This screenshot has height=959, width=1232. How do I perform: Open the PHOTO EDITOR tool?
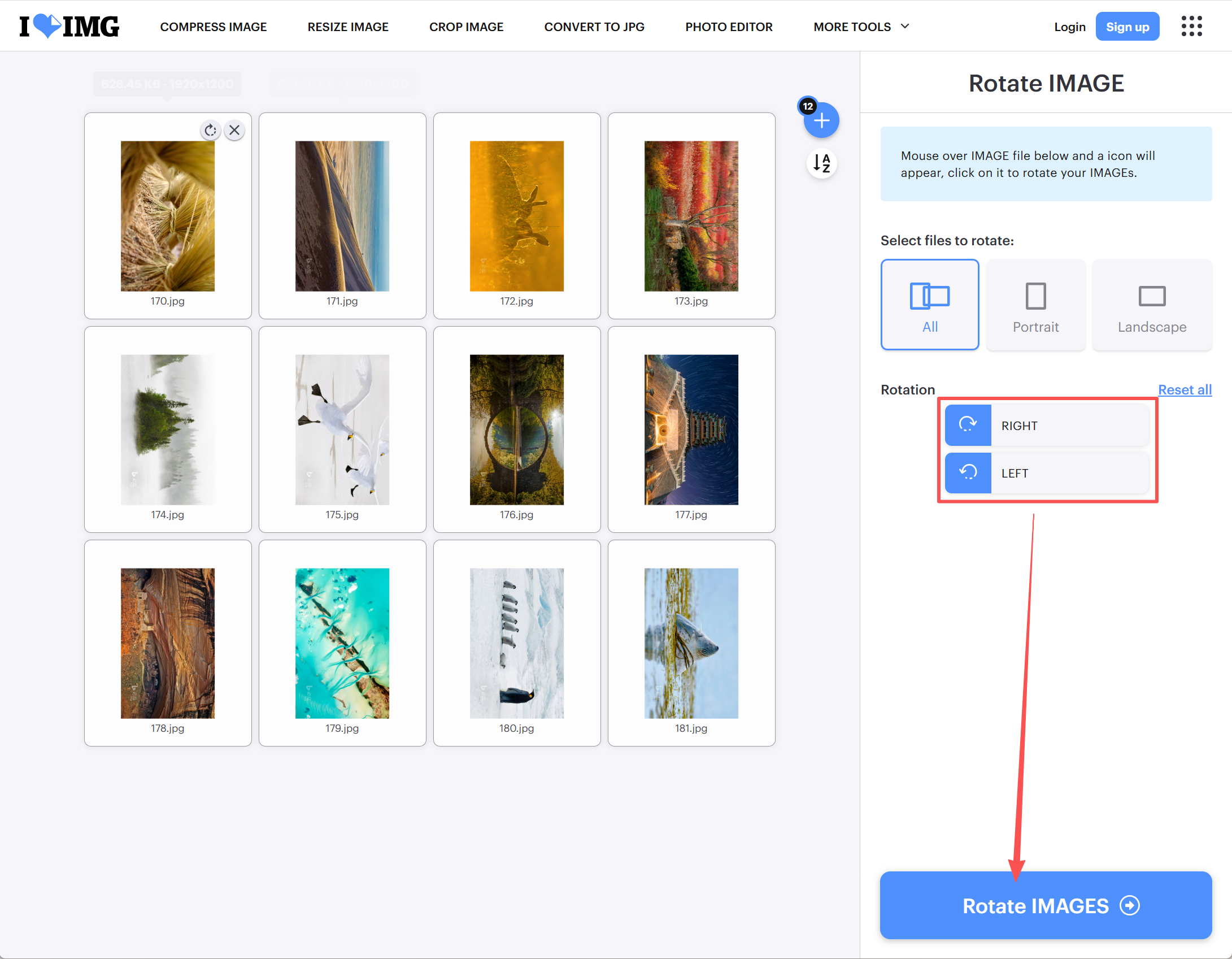[x=729, y=27]
